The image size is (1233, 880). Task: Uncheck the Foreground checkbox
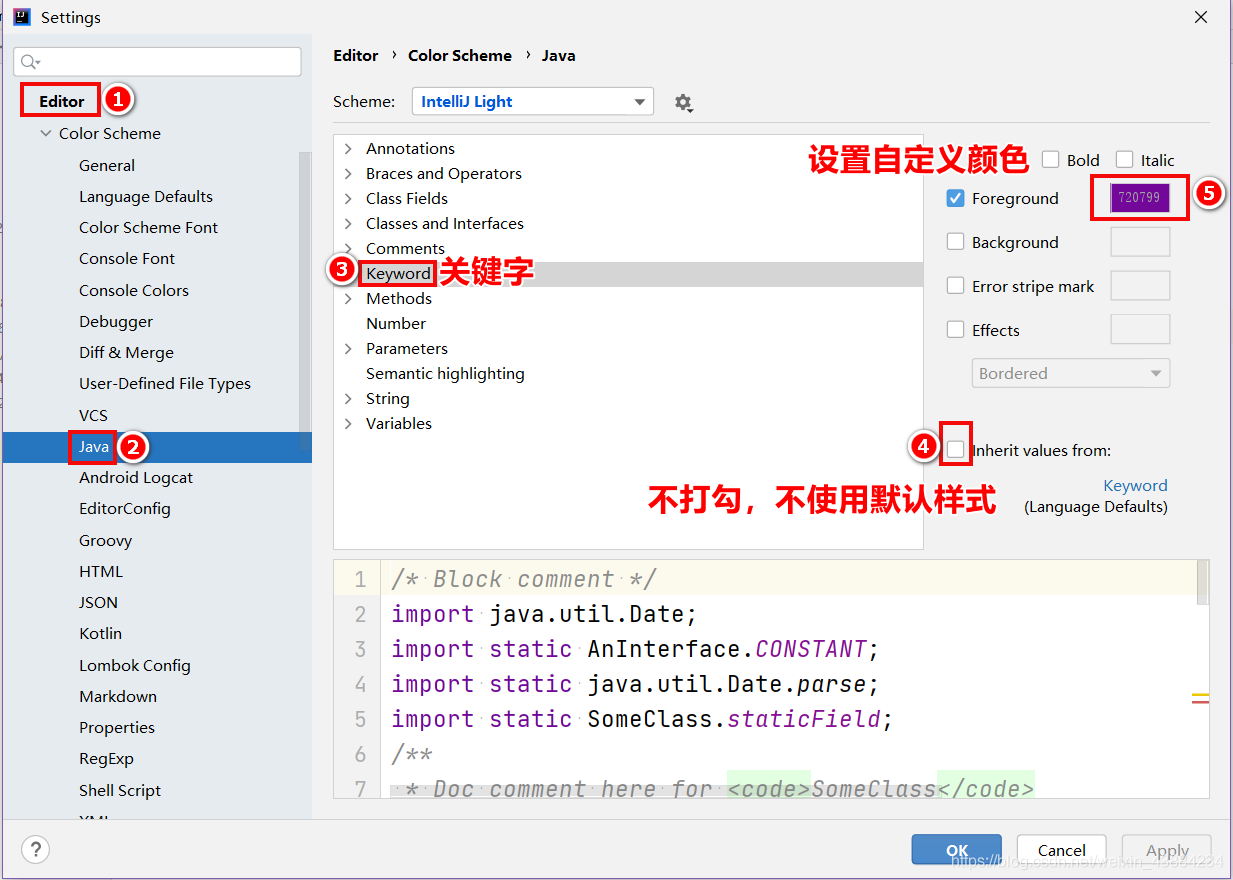tap(956, 198)
